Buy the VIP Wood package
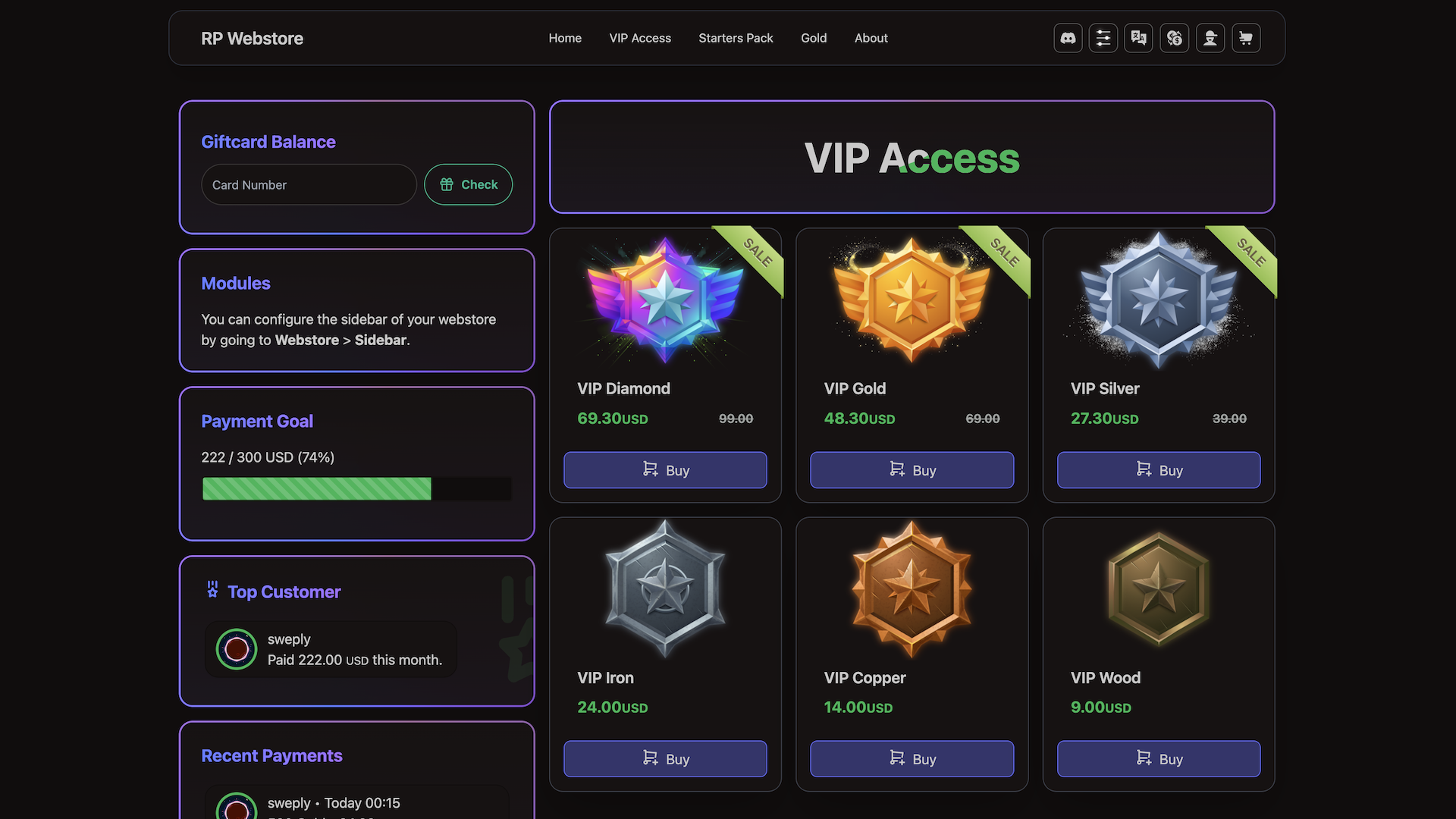The width and height of the screenshot is (1456, 819). pyautogui.click(x=1159, y=759)
